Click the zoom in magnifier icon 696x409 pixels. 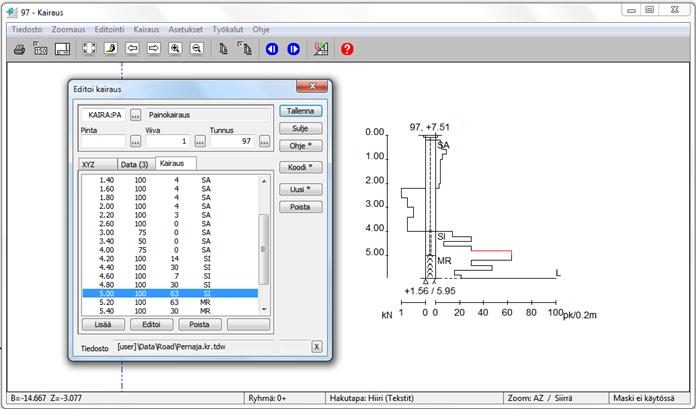click(x=175, y=48)
